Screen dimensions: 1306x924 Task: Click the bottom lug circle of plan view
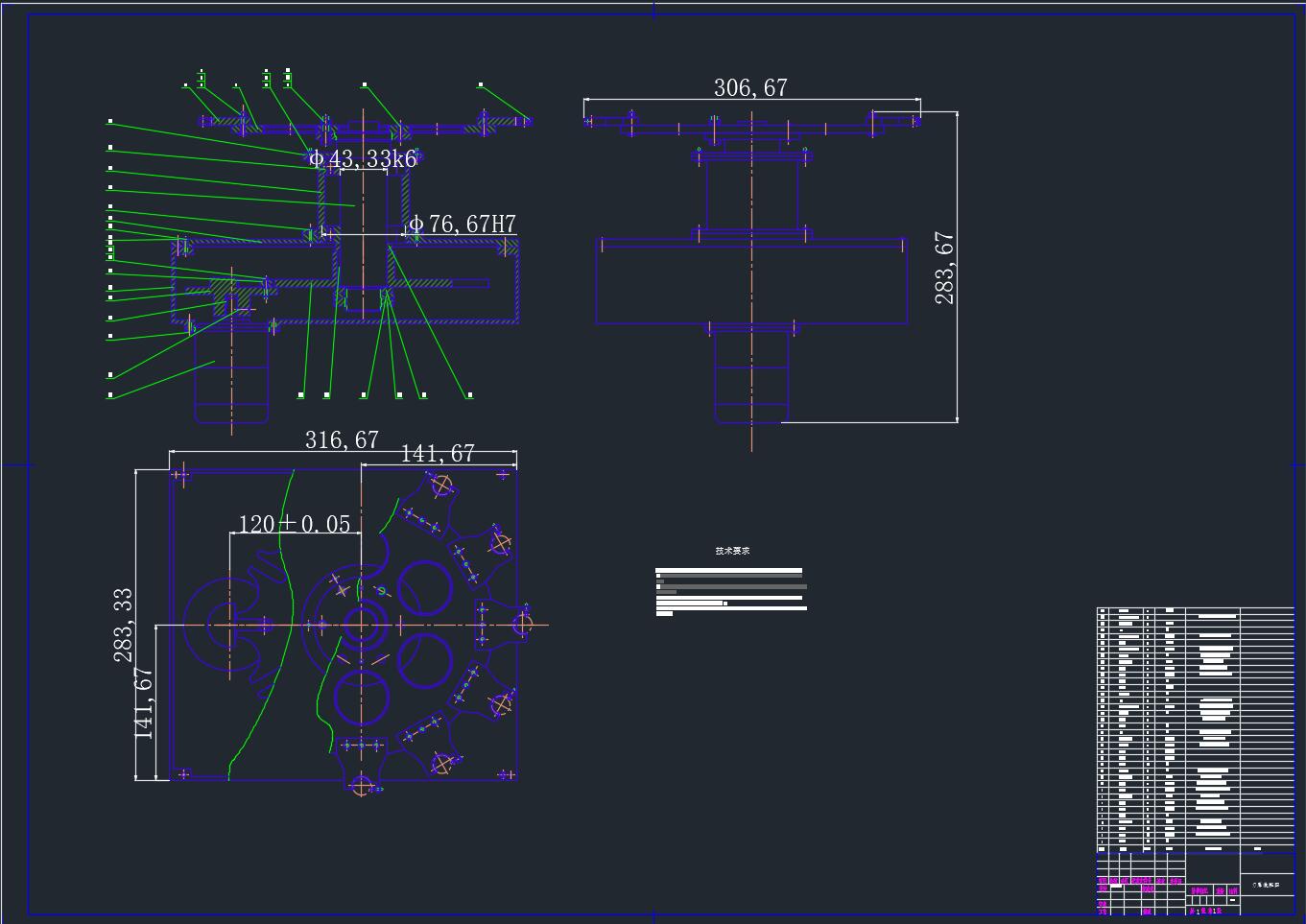tap(362, 787)
